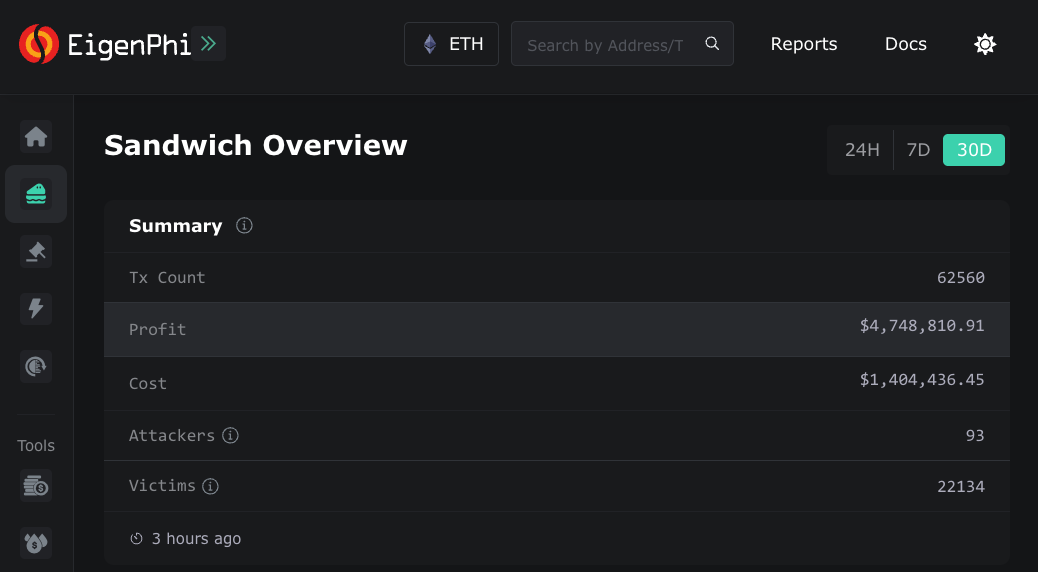The image size is (1038, 572).
Task: Click the info icon beside Summary
Action: click(x=244, y=226)
